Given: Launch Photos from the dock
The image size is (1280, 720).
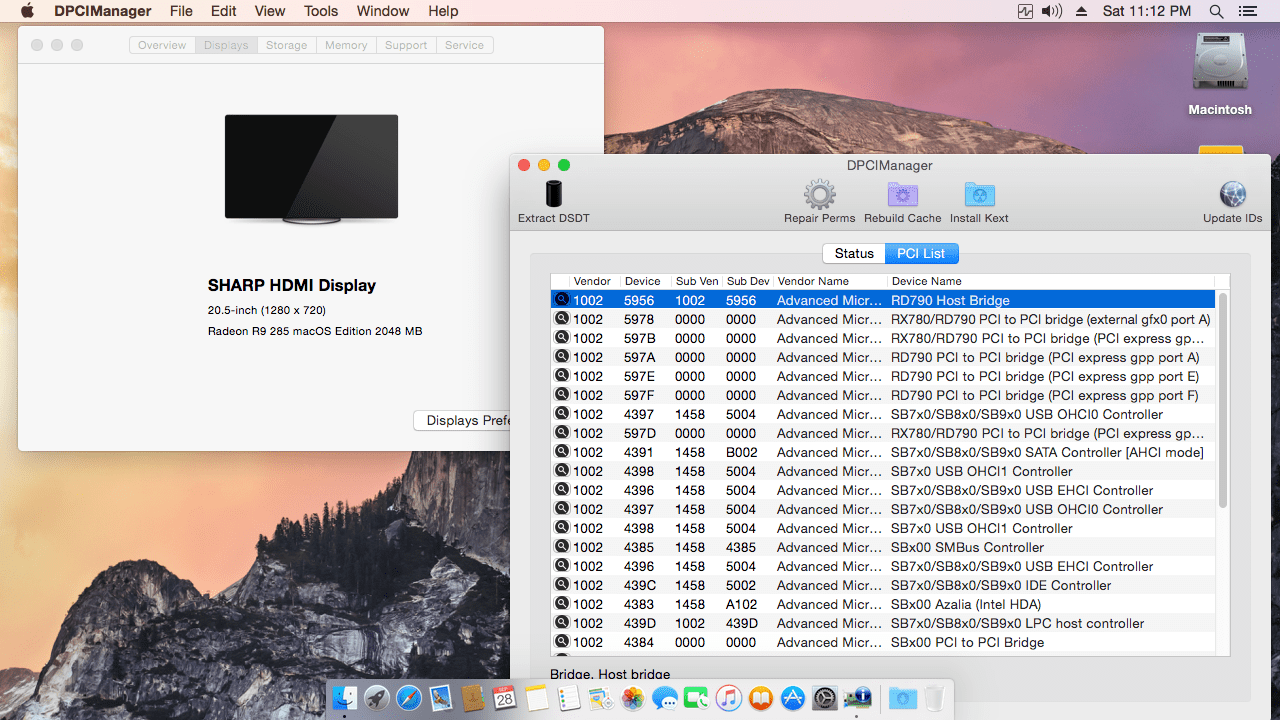Looking at the screenshot, I should coord(633,698).
